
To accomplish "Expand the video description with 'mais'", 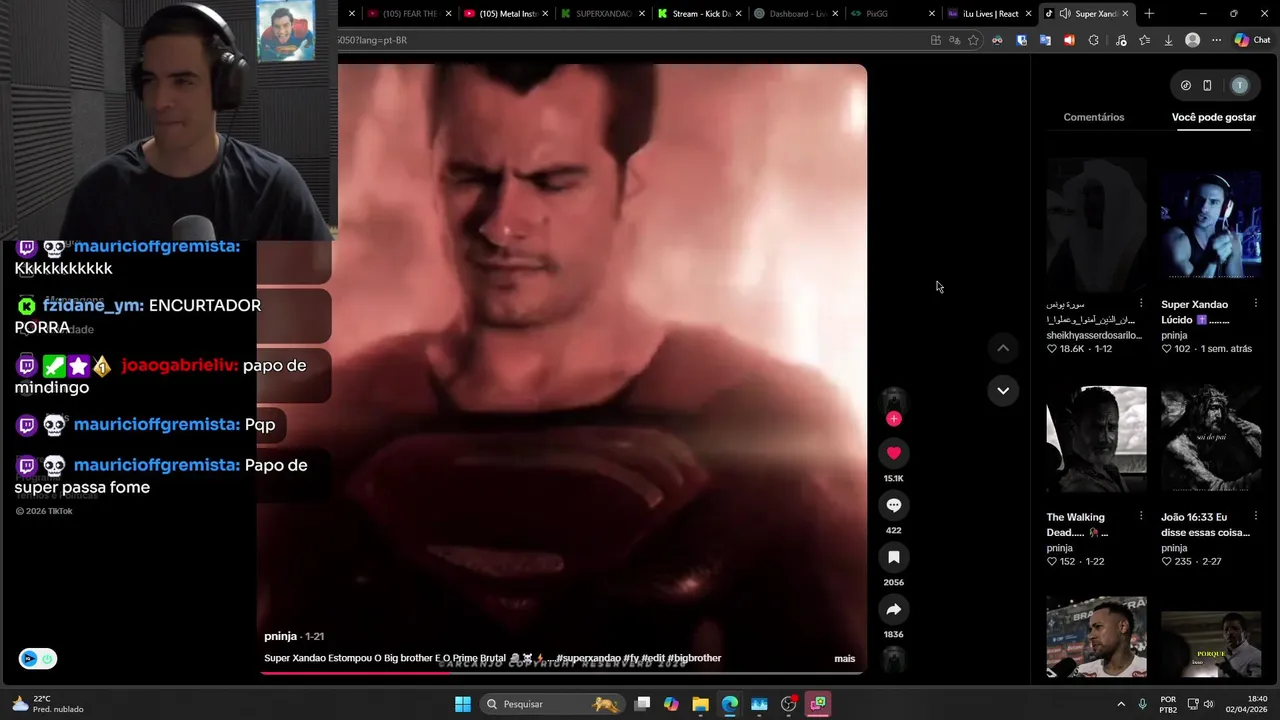I will [845, 659].
